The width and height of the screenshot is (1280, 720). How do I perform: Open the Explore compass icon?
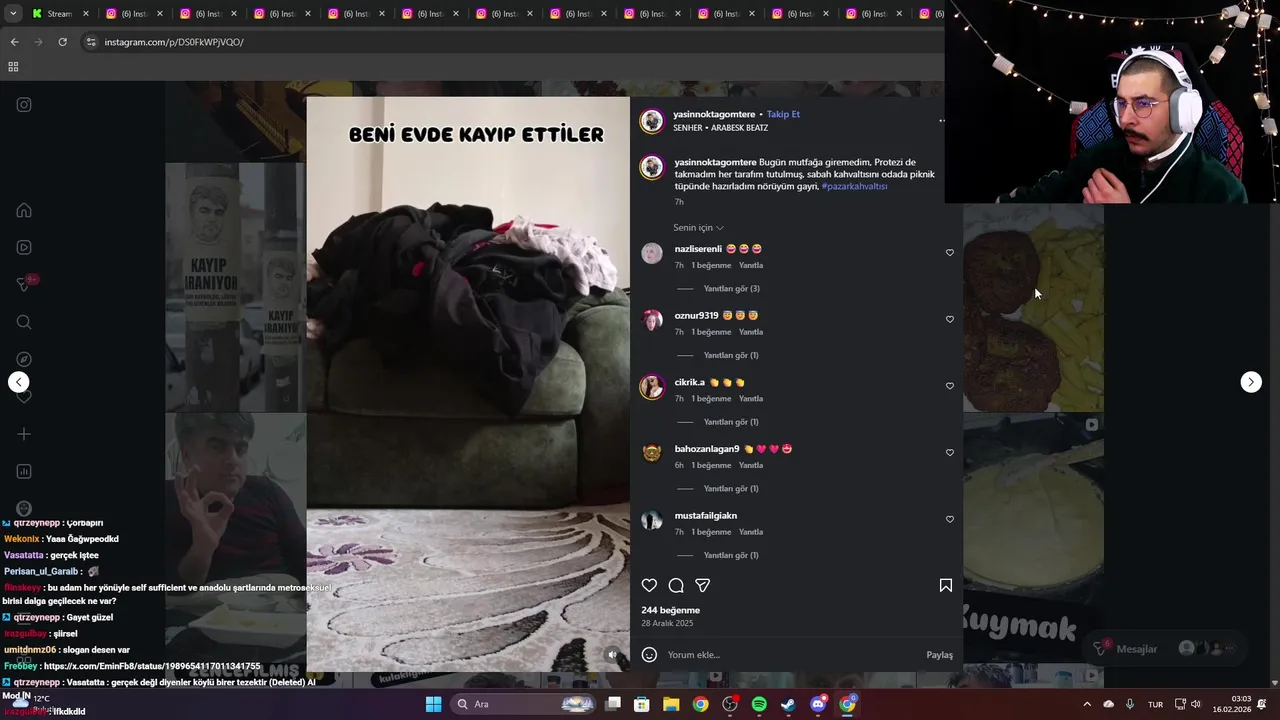[24, 359]
